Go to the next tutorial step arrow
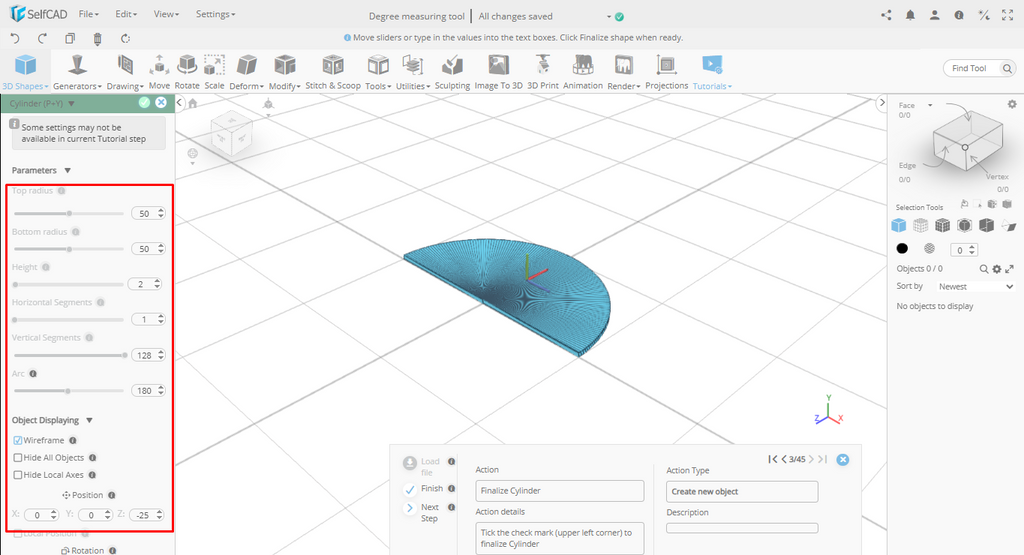The height and width of the screenshot is (555, 1024). pyautogui.click(x=811, y=460)
